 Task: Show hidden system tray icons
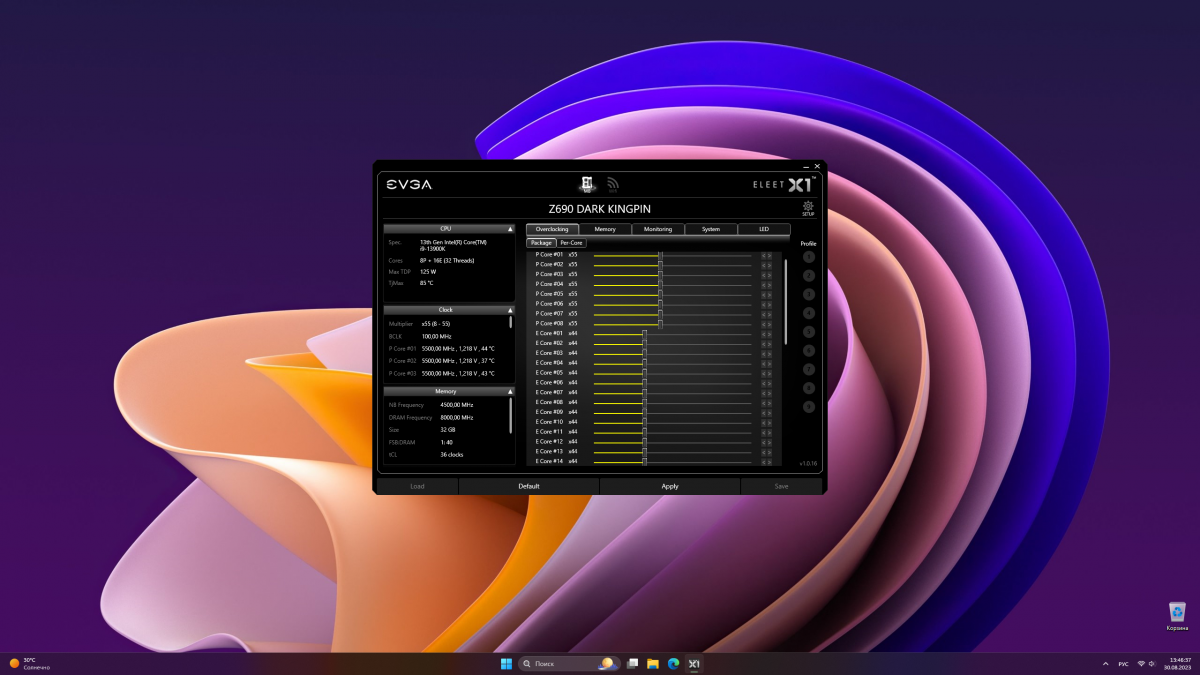point(1105,663)
